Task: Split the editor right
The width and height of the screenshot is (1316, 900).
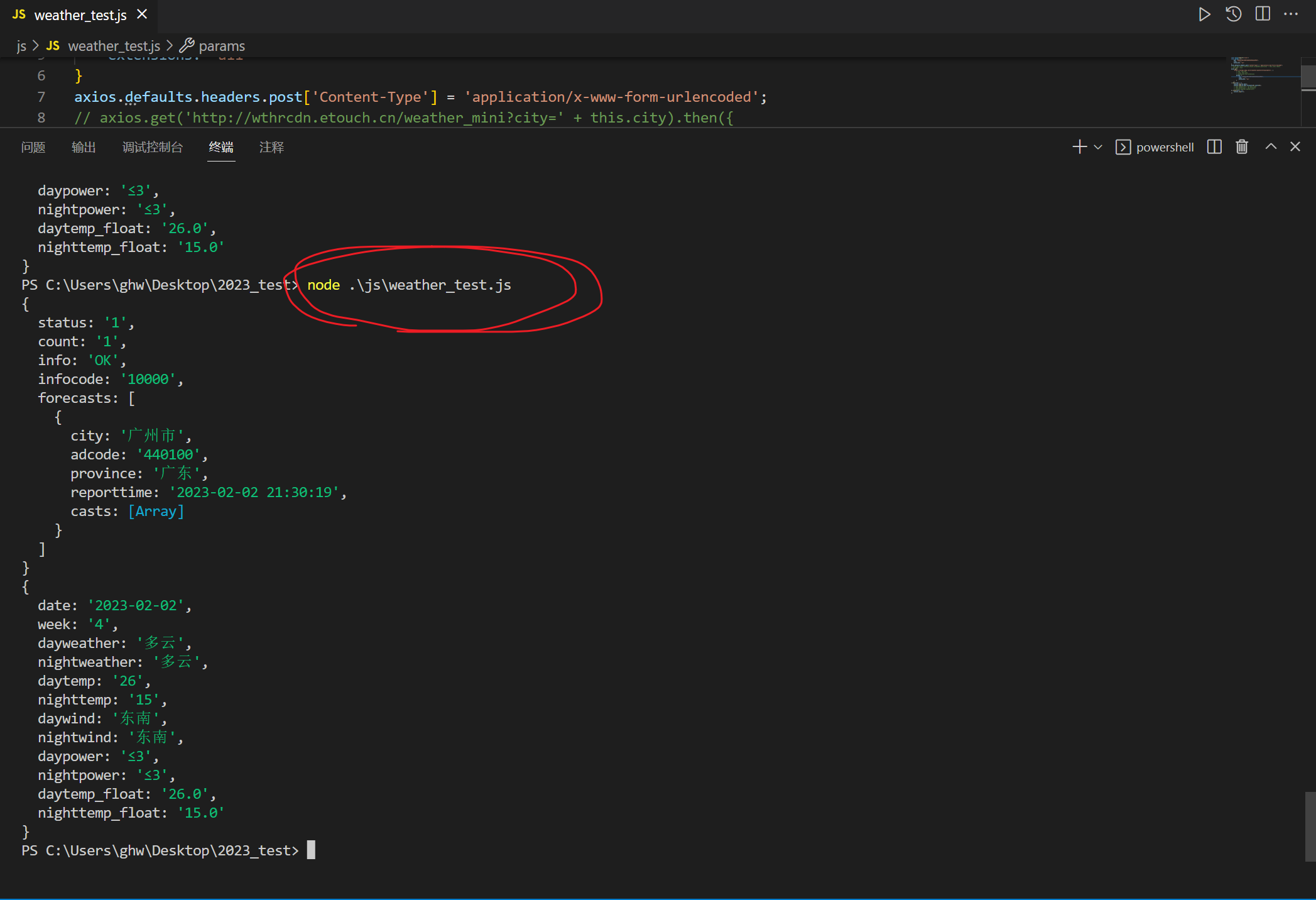Action: pos(1263,14)
